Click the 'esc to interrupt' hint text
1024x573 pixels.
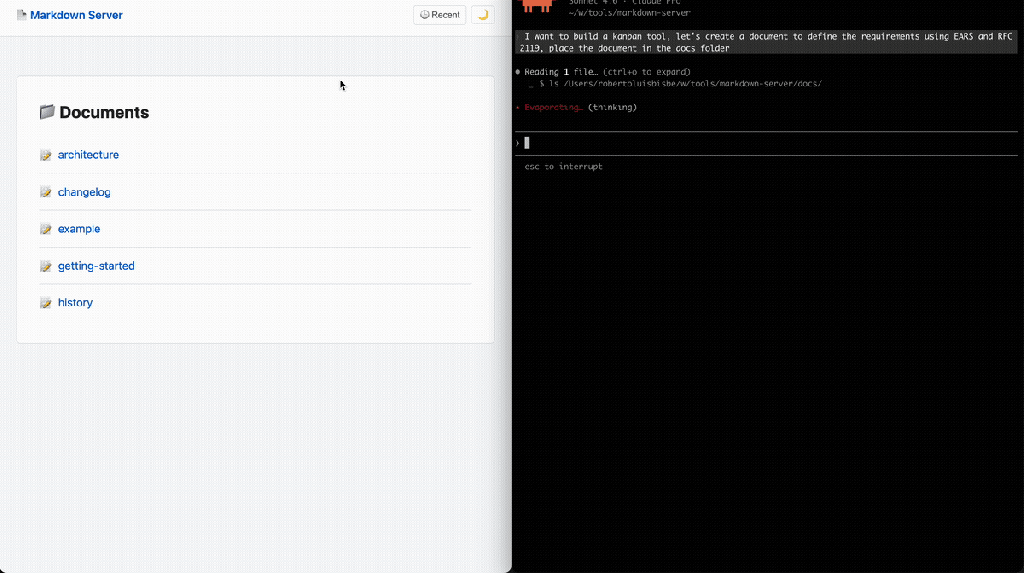(x=563, y=167)
